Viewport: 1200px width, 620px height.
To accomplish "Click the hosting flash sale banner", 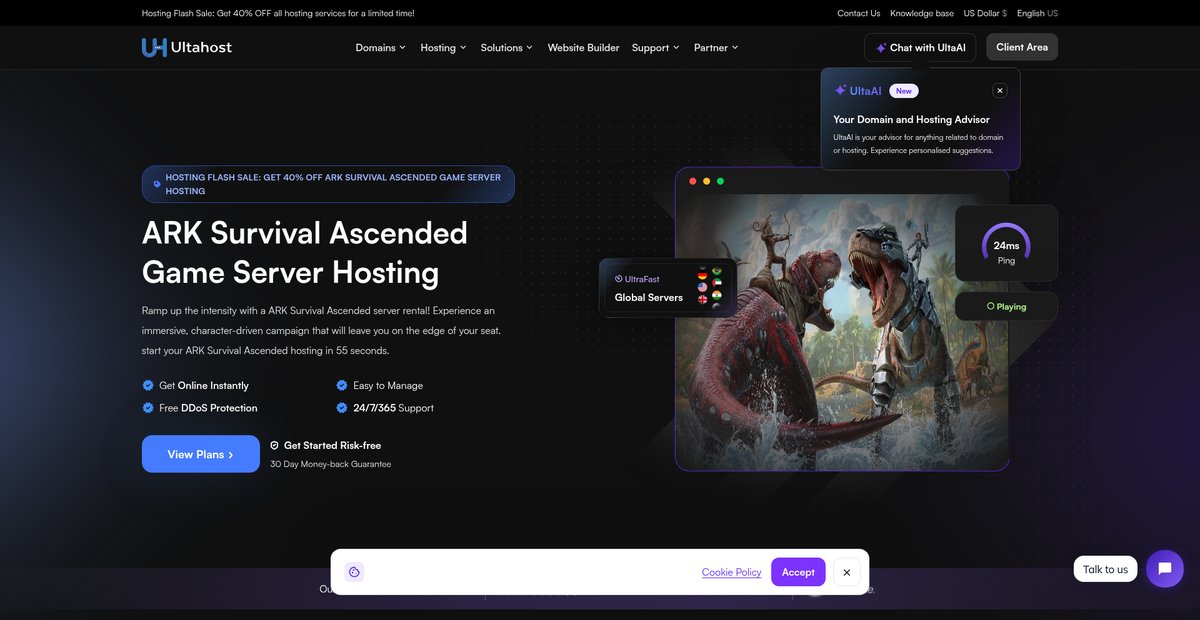I will [x=328, y=184].
